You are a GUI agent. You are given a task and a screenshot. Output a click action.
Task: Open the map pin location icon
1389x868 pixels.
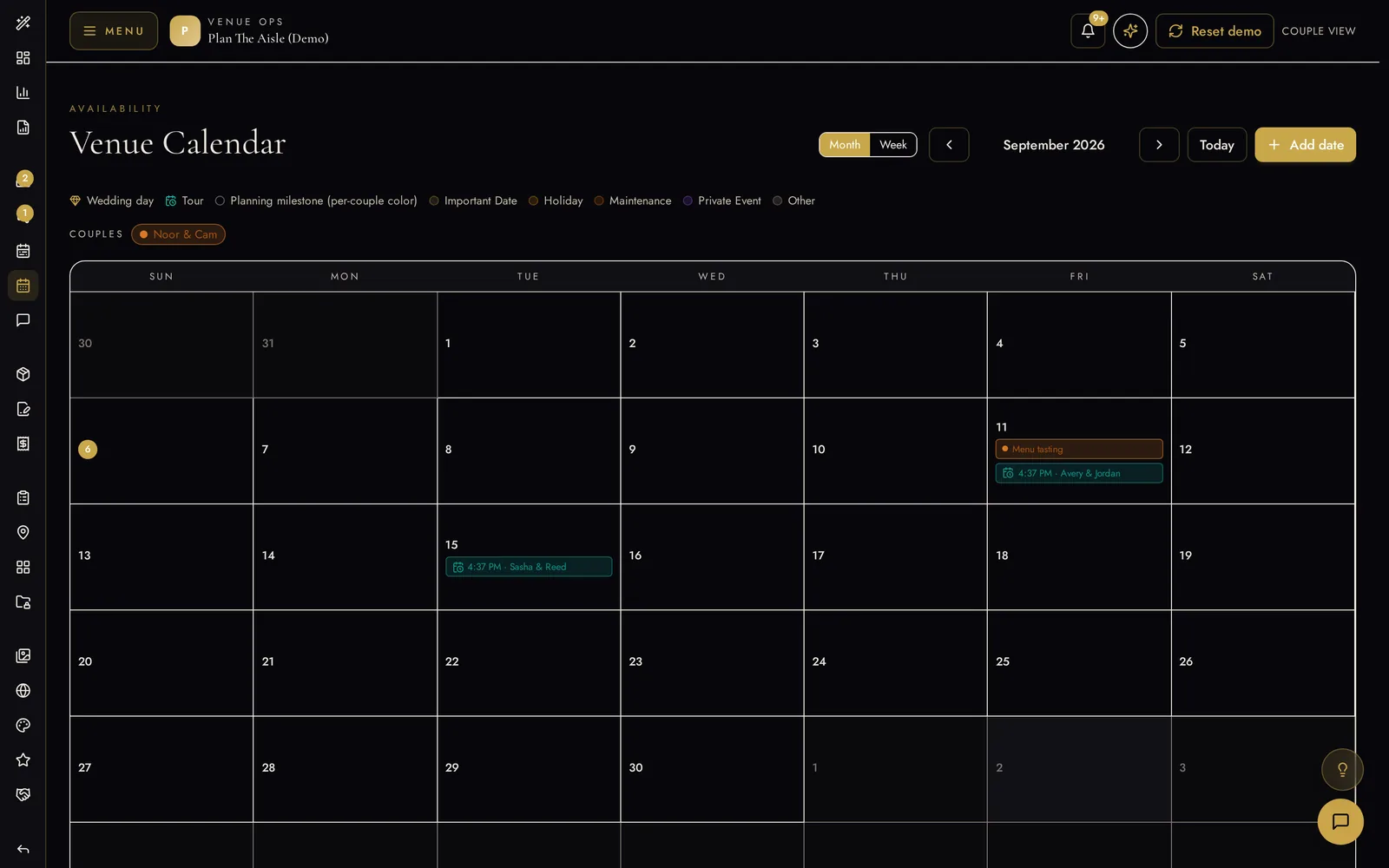coord(23,532)
